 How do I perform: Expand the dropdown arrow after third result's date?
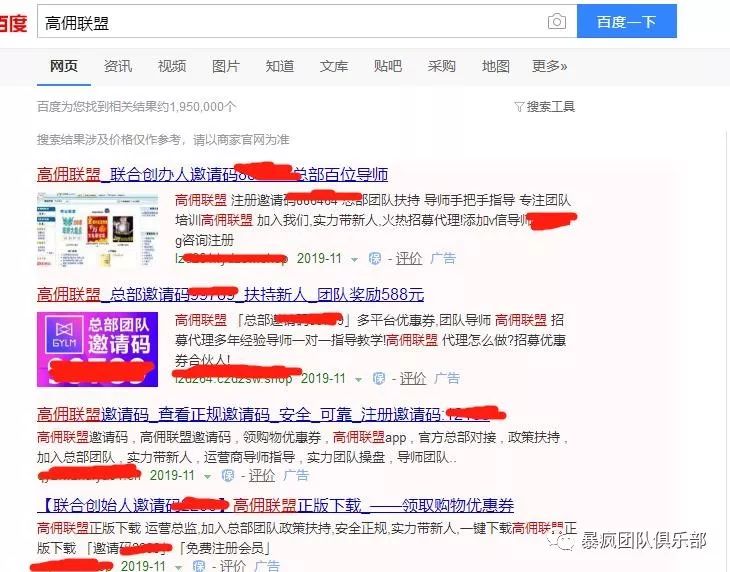(x=208, y=477)
